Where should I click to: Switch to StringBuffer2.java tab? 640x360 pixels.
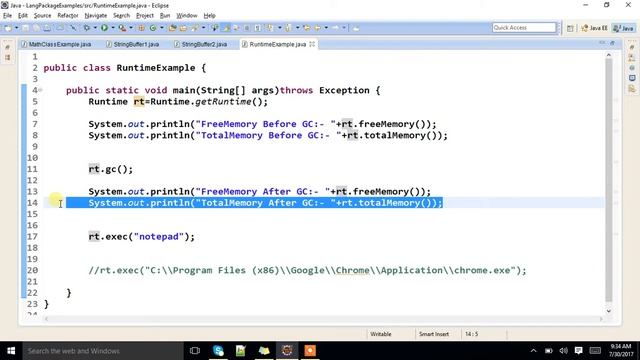click(x=200, y=44)
